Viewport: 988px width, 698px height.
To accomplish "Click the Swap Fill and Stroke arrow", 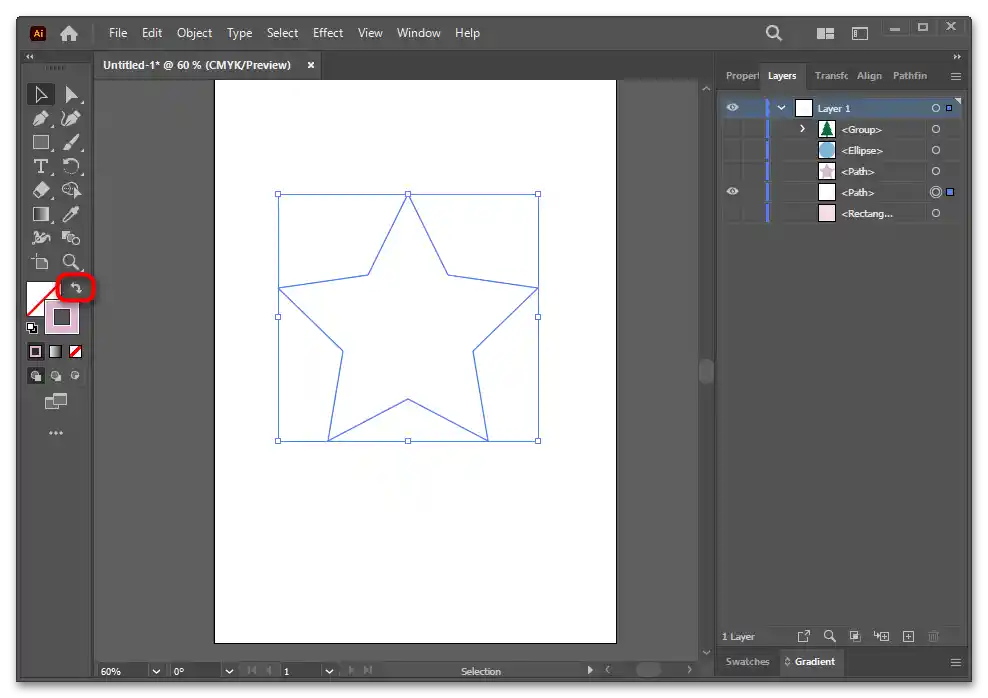I will 76,289.
